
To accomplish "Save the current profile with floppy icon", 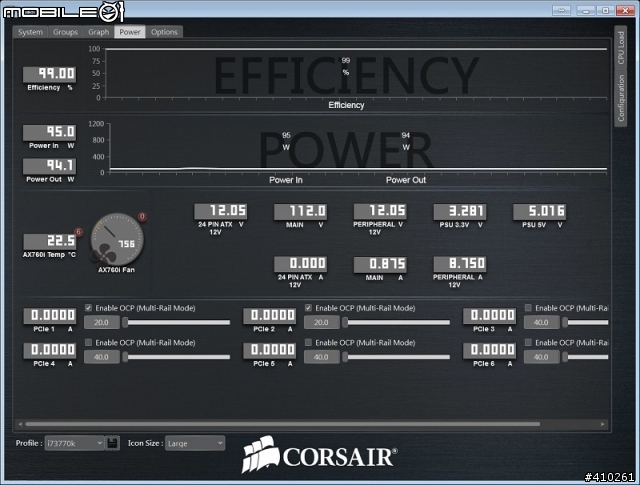I will click(x=112, y=443).
